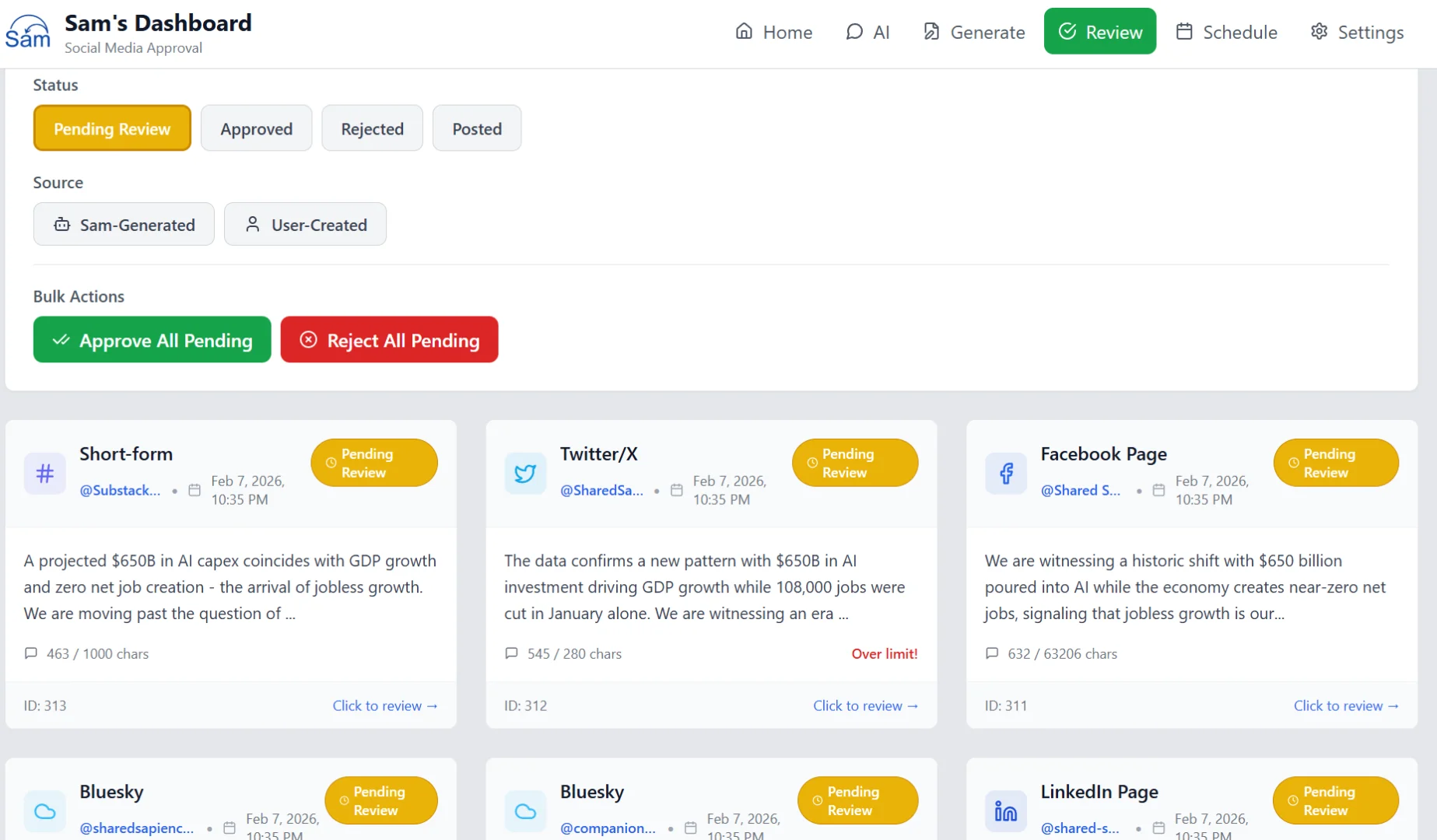Enable the User-Created source filter

(x=305, y=225)
